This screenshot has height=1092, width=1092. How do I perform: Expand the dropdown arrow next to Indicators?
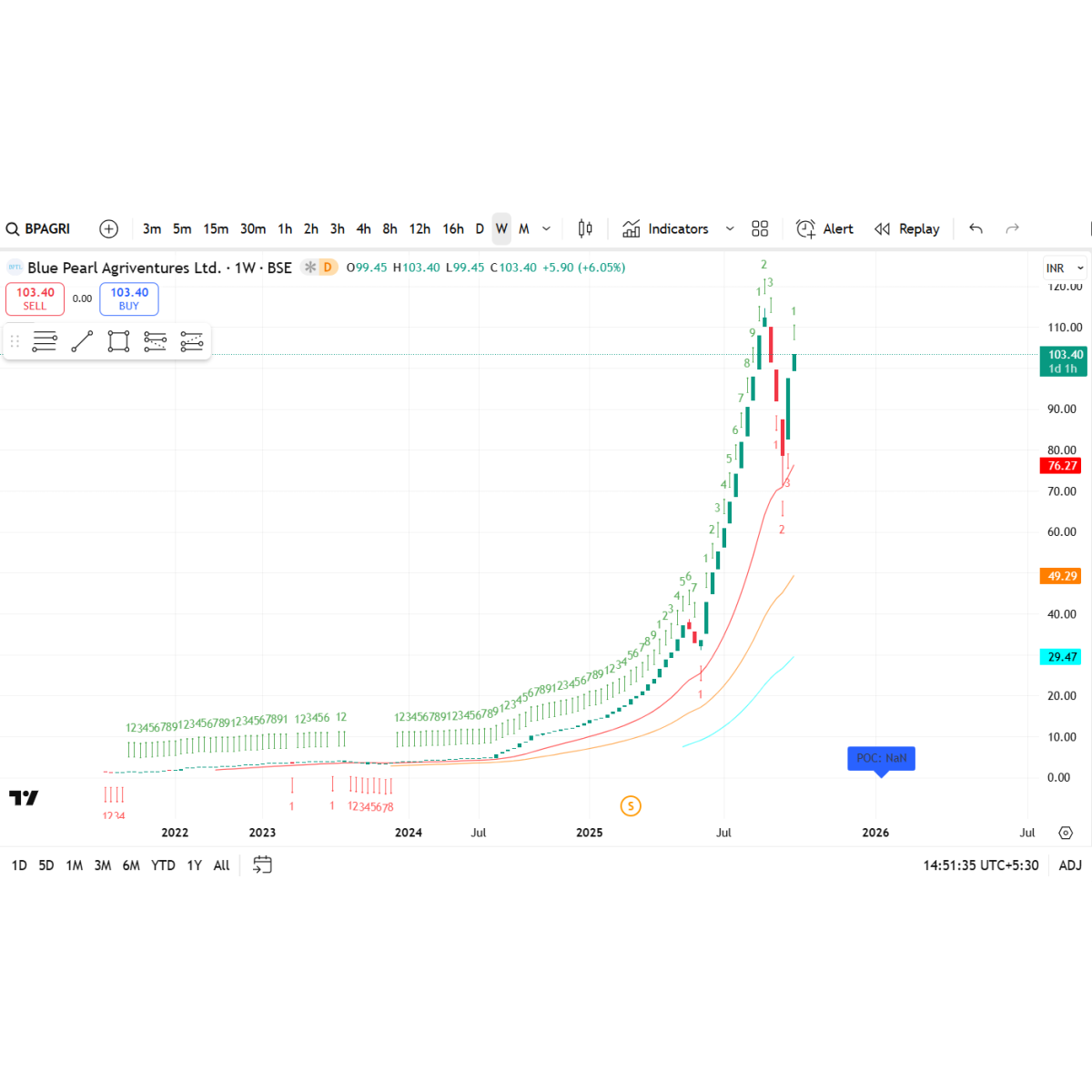[x=730, y=229]
